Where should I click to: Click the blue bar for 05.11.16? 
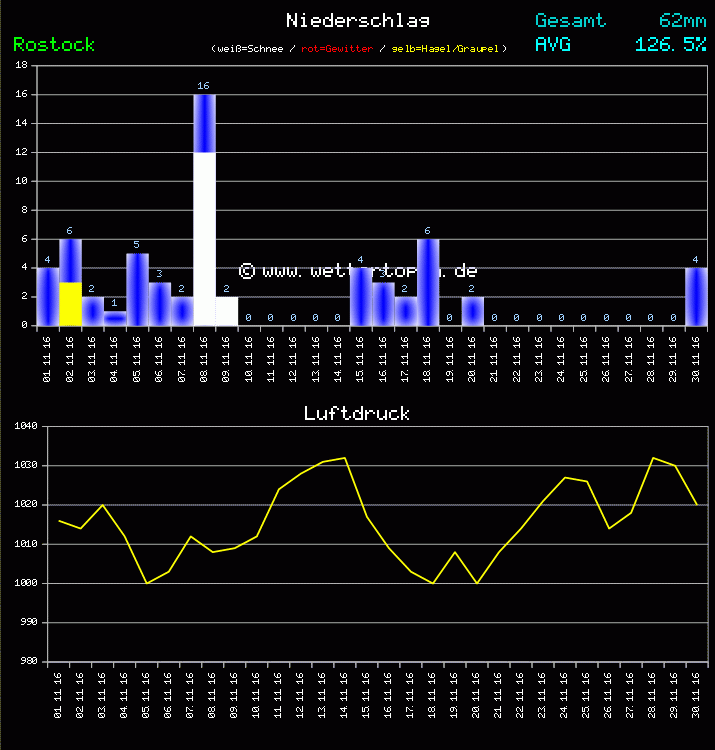(137, 289)
